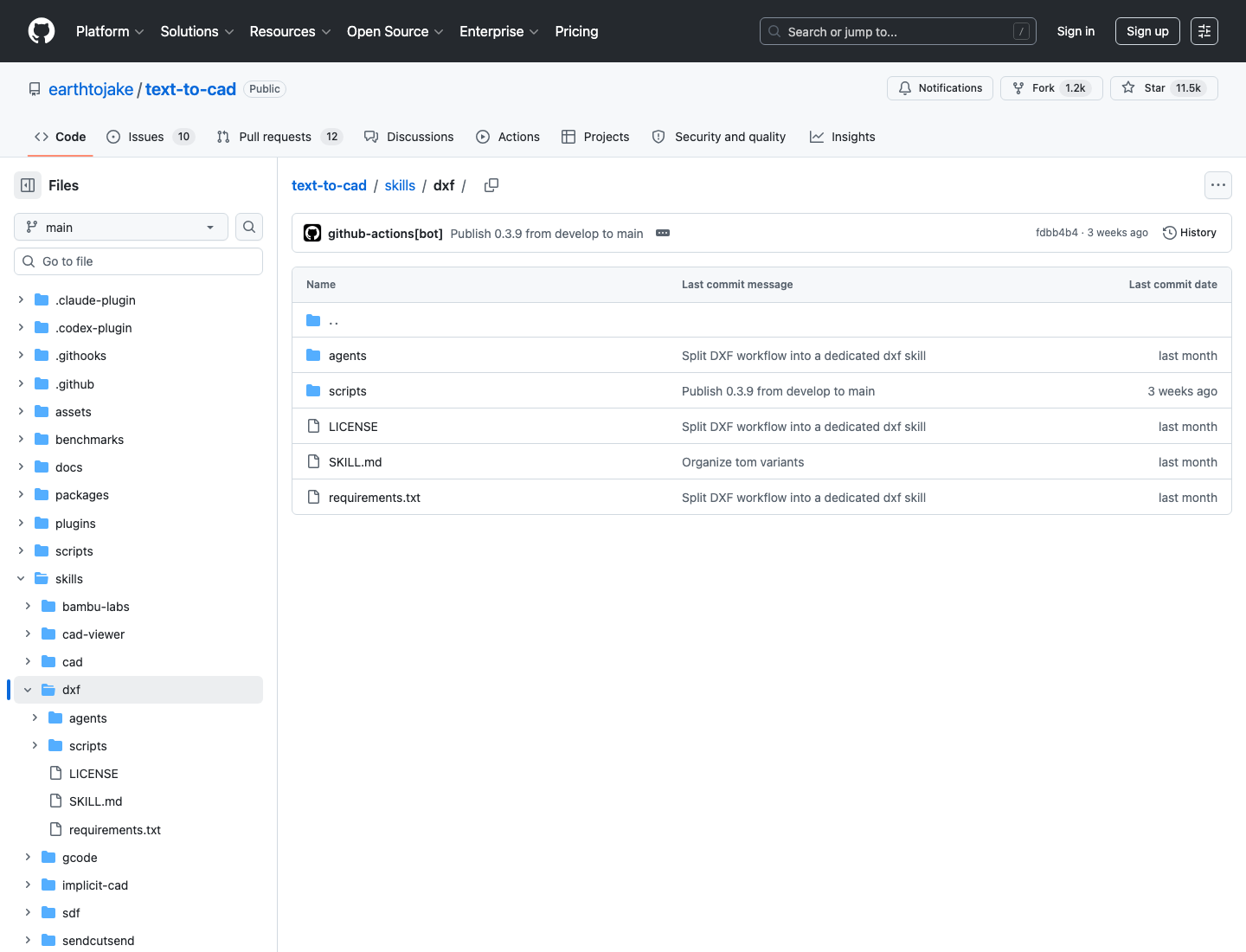
Task: Expand the Platform menu in header
Action: click(110, 31)
